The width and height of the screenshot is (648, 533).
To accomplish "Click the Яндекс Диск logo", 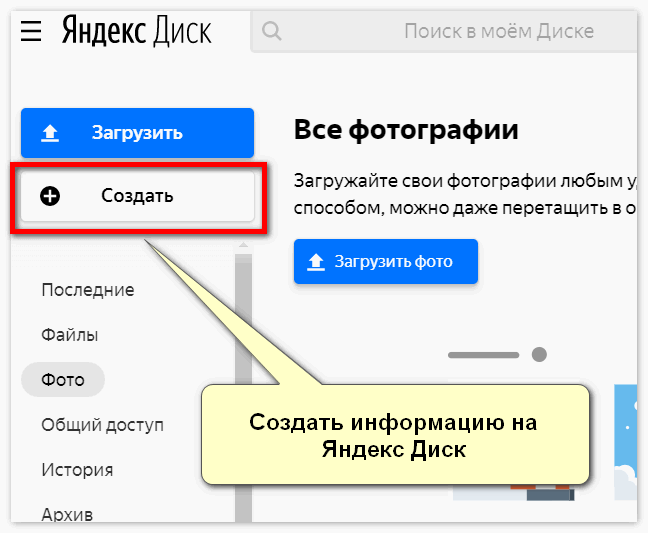I will (x=136, y=30).
